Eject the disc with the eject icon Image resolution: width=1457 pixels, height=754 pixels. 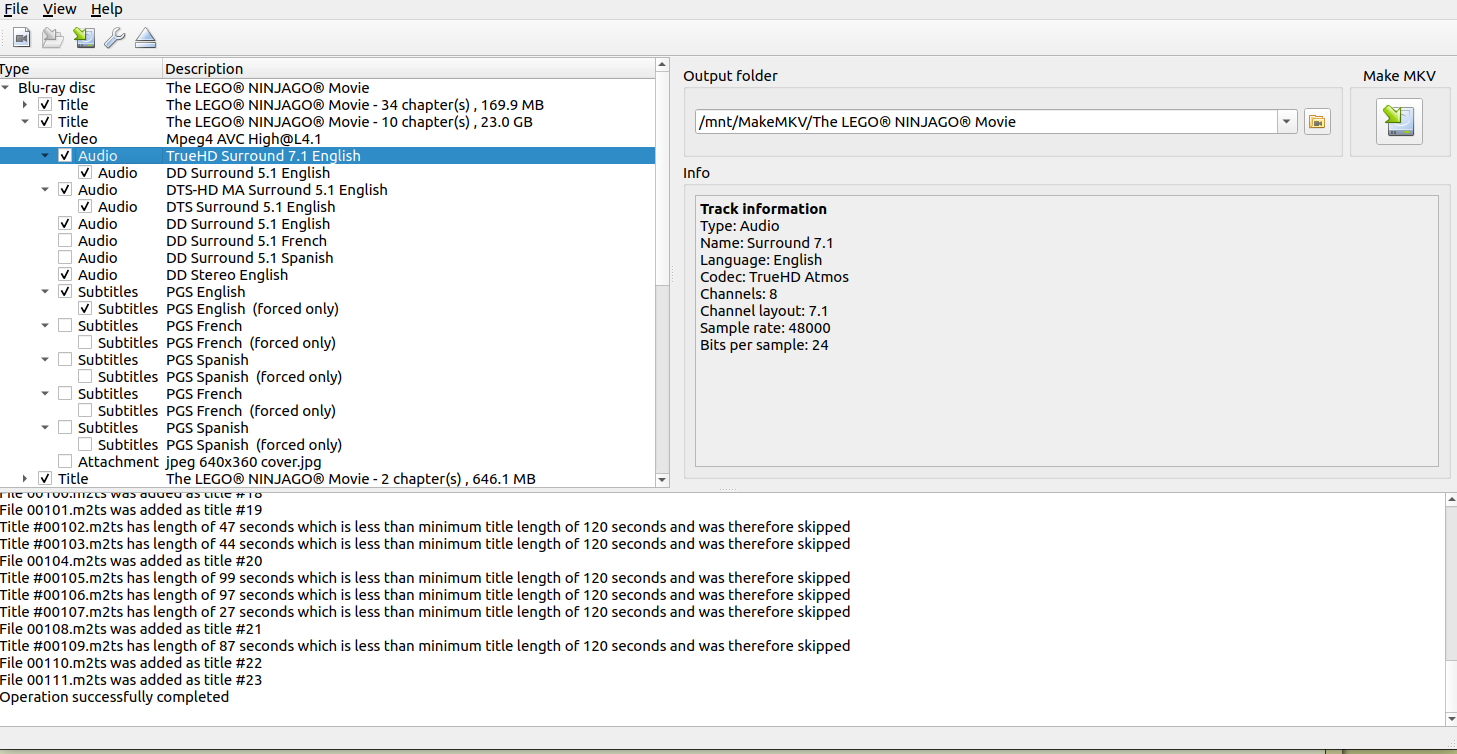click(x=146, y=38)
